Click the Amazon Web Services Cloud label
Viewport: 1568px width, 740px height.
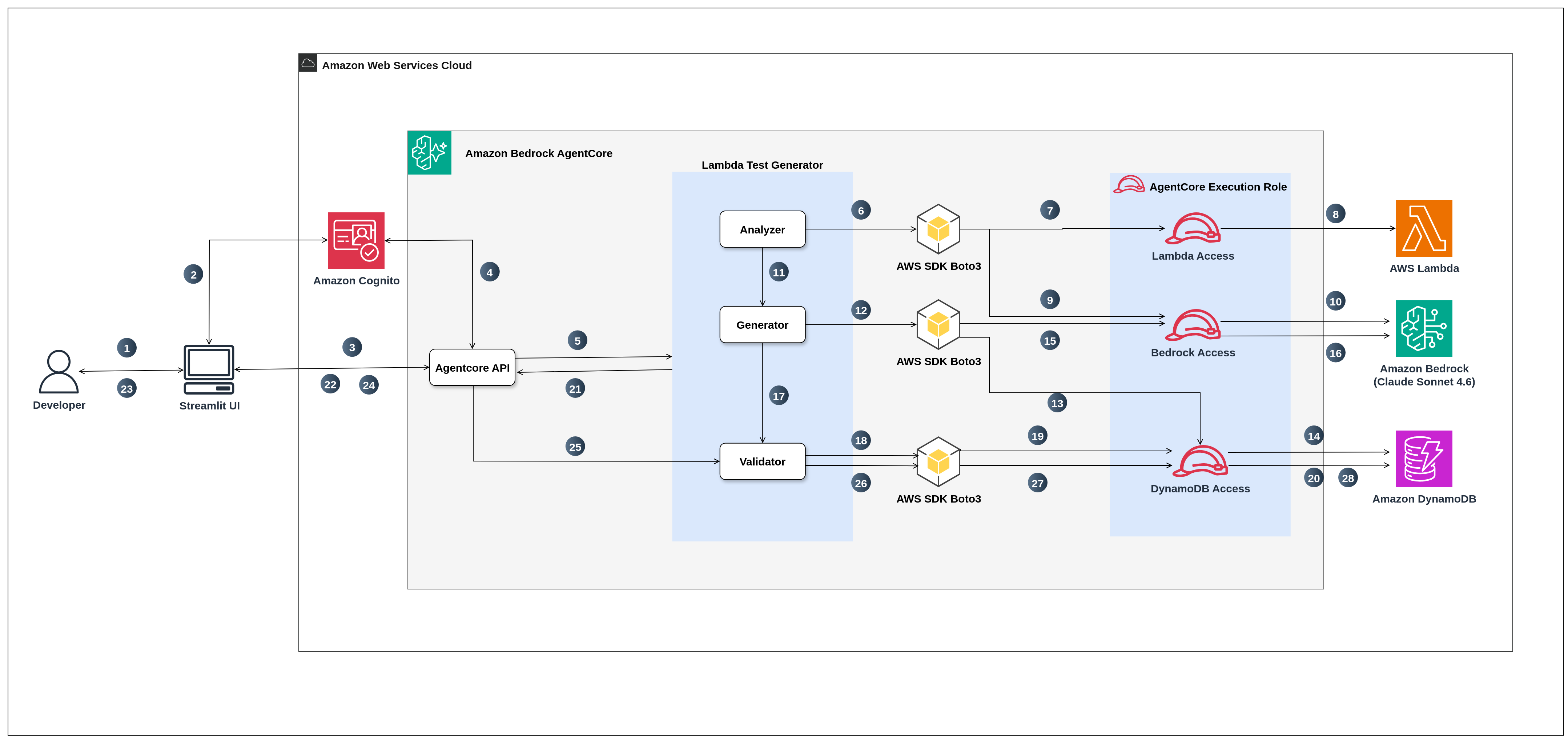(397, 65)
